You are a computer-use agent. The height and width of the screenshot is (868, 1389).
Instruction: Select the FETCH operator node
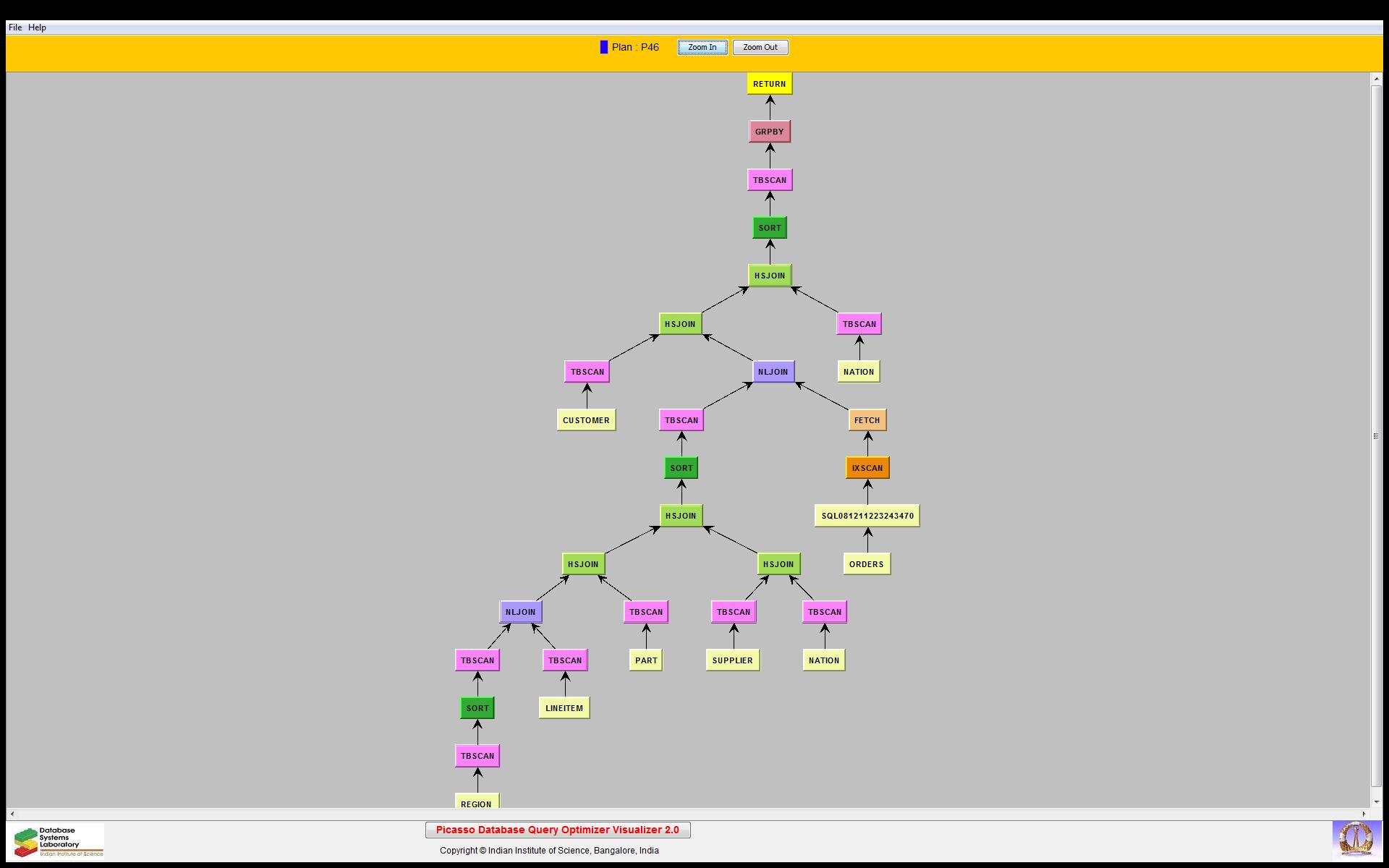click(867, 420)
